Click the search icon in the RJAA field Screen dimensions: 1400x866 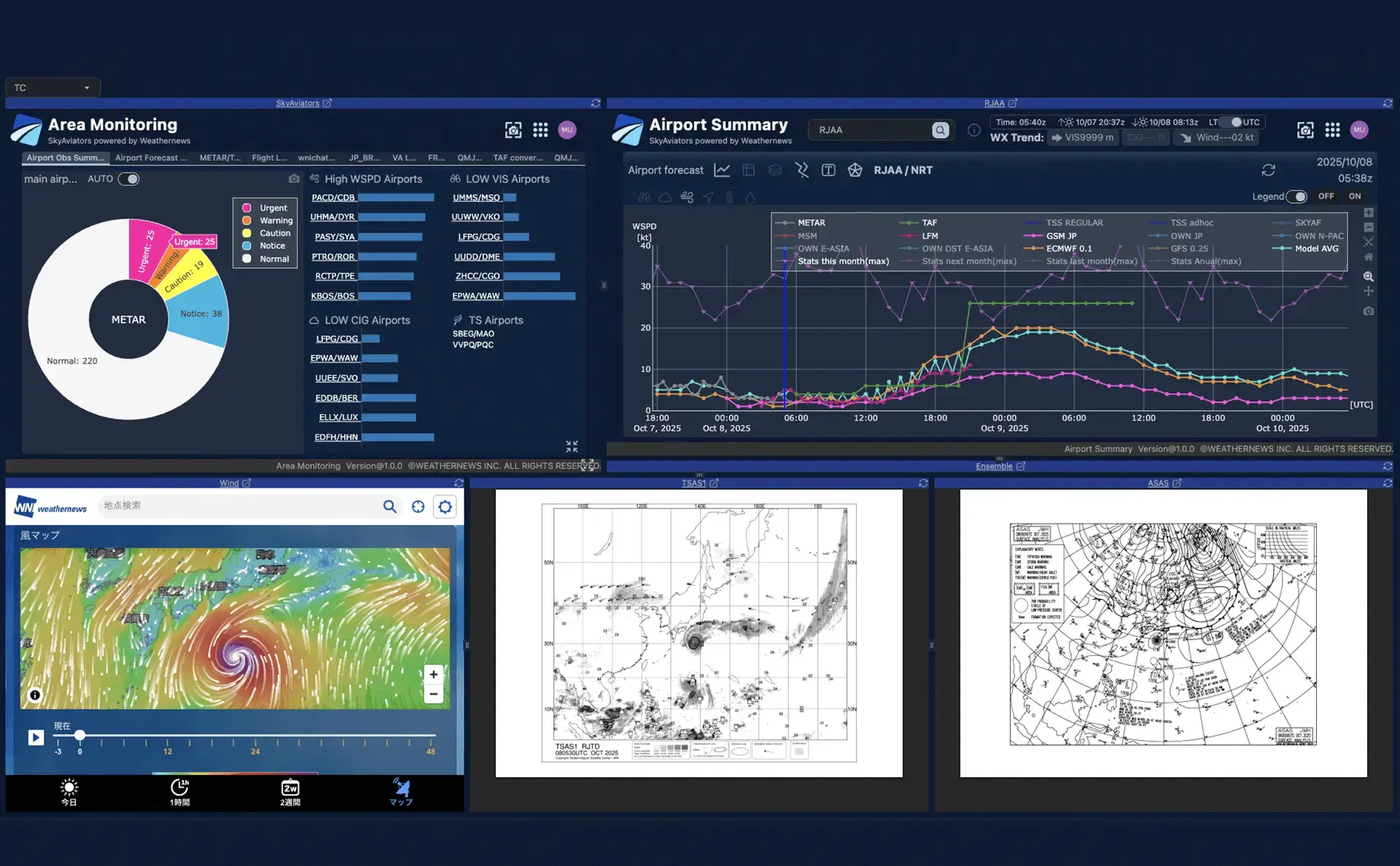[x=940, y=130]
